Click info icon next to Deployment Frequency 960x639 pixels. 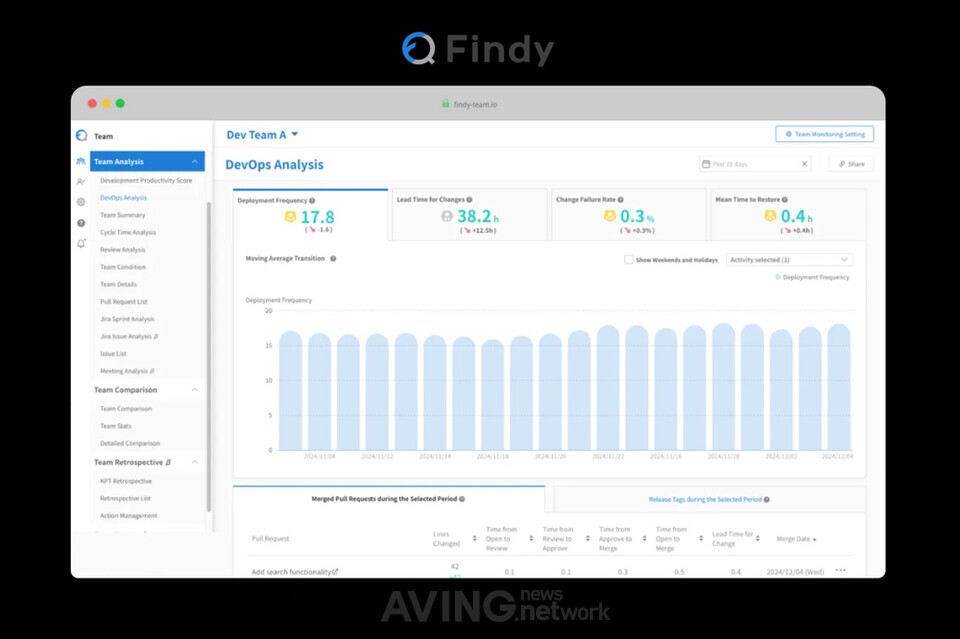[x=312, y=200]
